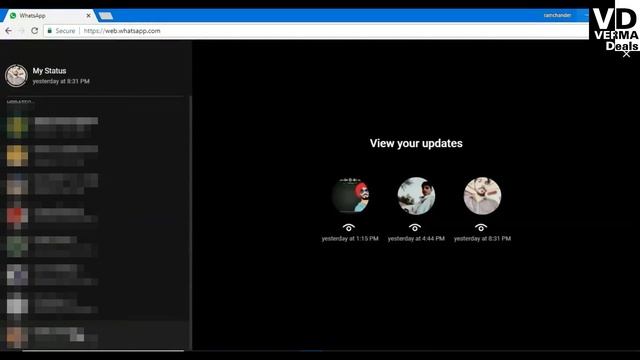Click the My Status label

coord(49,71)
